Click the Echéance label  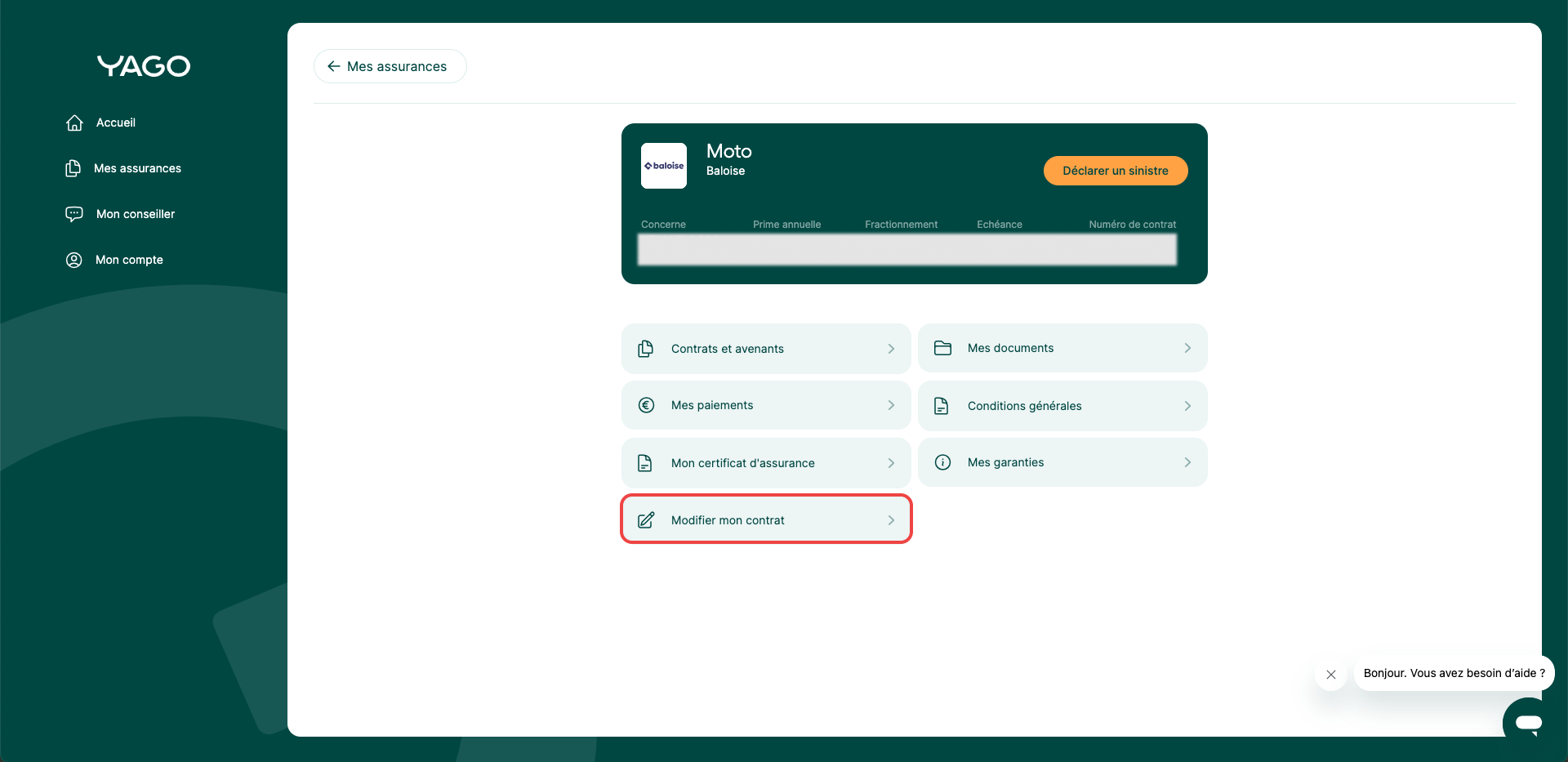coord(1000,225)
